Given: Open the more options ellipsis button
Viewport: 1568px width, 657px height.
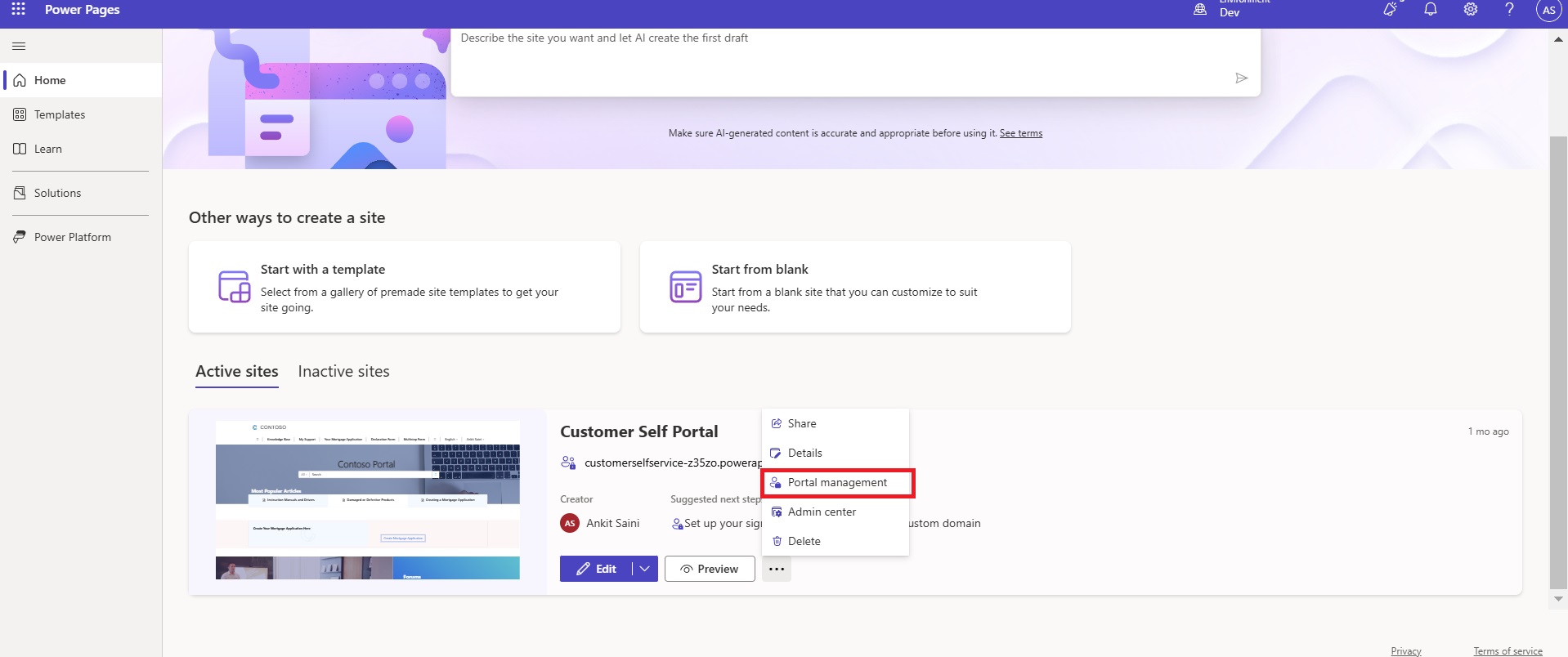Looking at the screenshot, I should pos(777,569).
